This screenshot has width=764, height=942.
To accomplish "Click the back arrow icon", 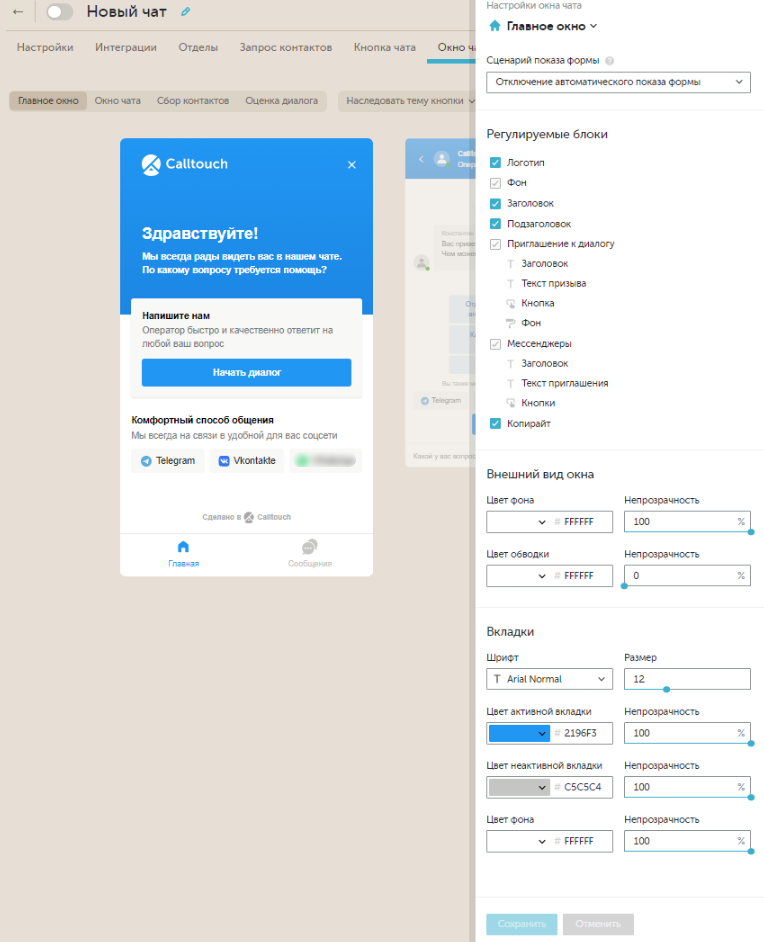I will pyautogui.click(x=18, y=12).
